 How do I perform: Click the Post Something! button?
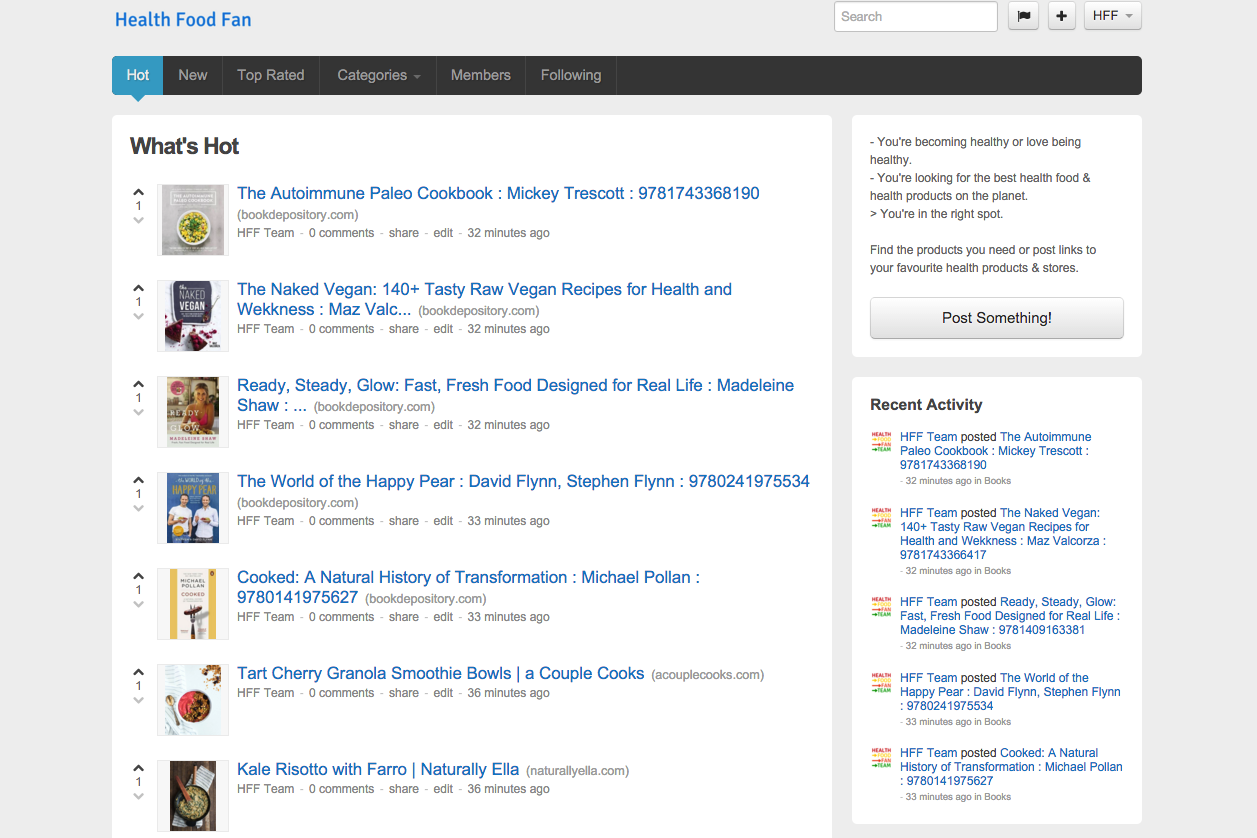(x=997, y=318)
